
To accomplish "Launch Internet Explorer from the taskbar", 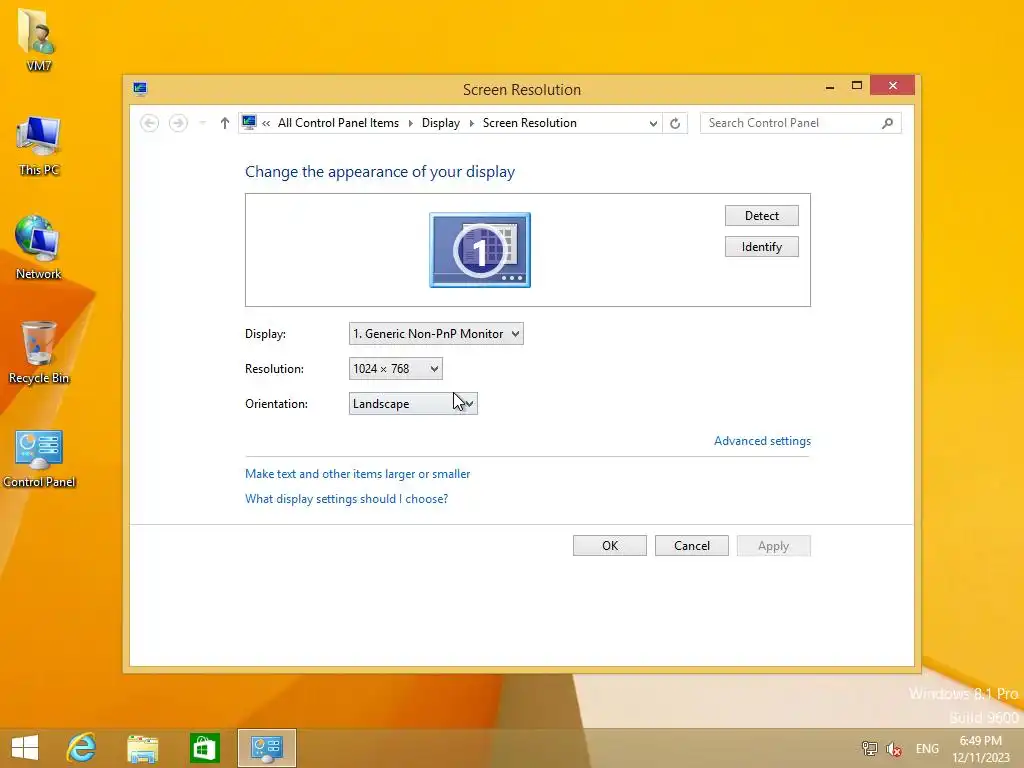I will point(82,748).
